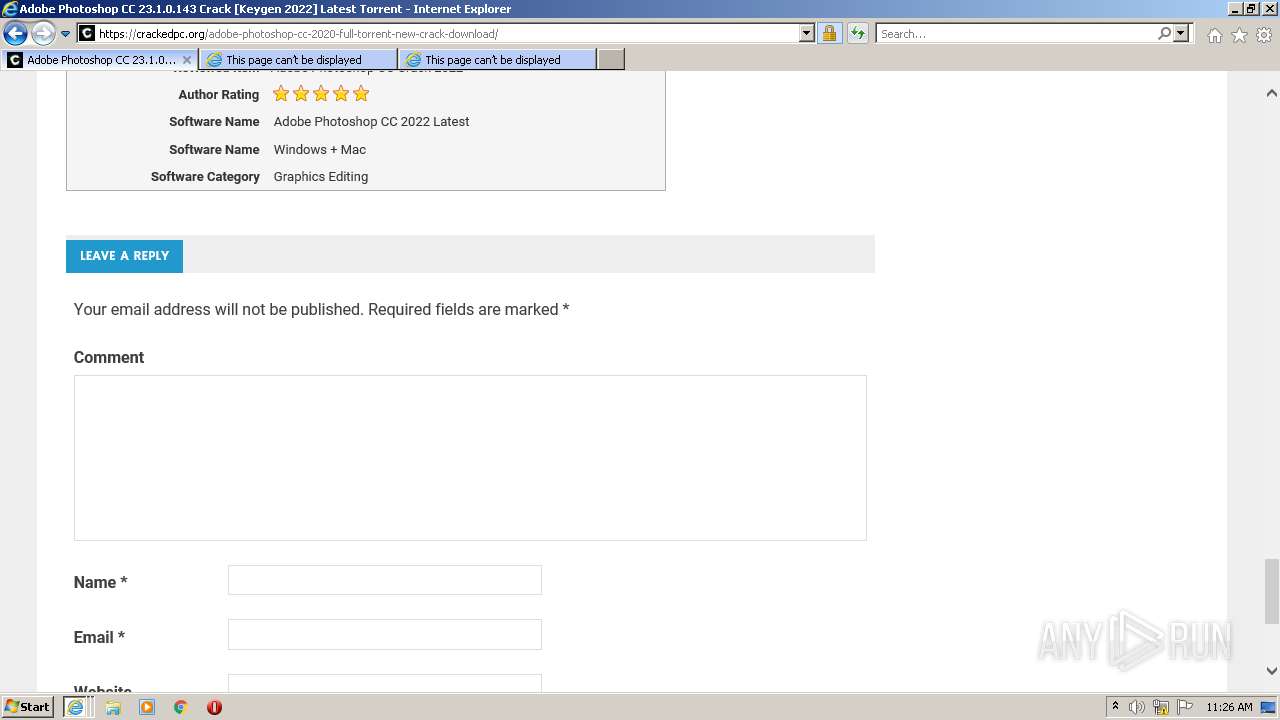Screen dimensions: 1280x720
Task: Open the red security taskbar icon
Action: pyautogui.click(x=214, y=707)
